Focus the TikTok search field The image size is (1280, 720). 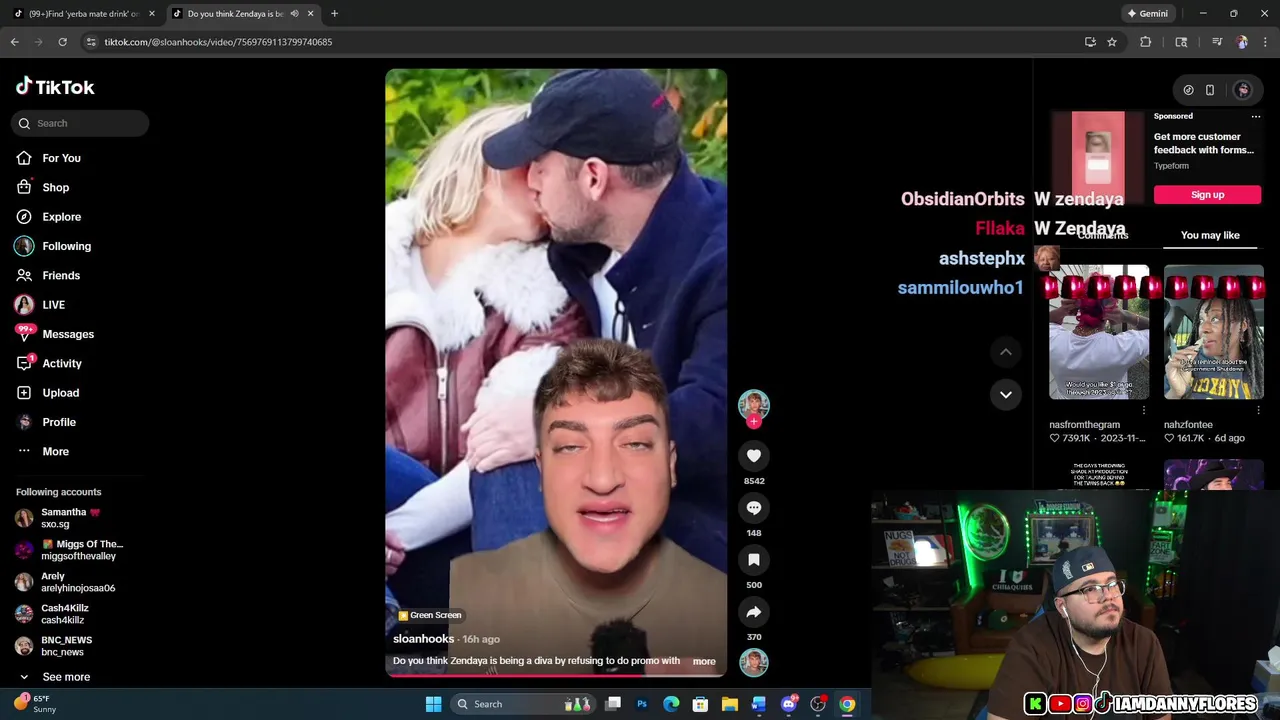(80, 123)
